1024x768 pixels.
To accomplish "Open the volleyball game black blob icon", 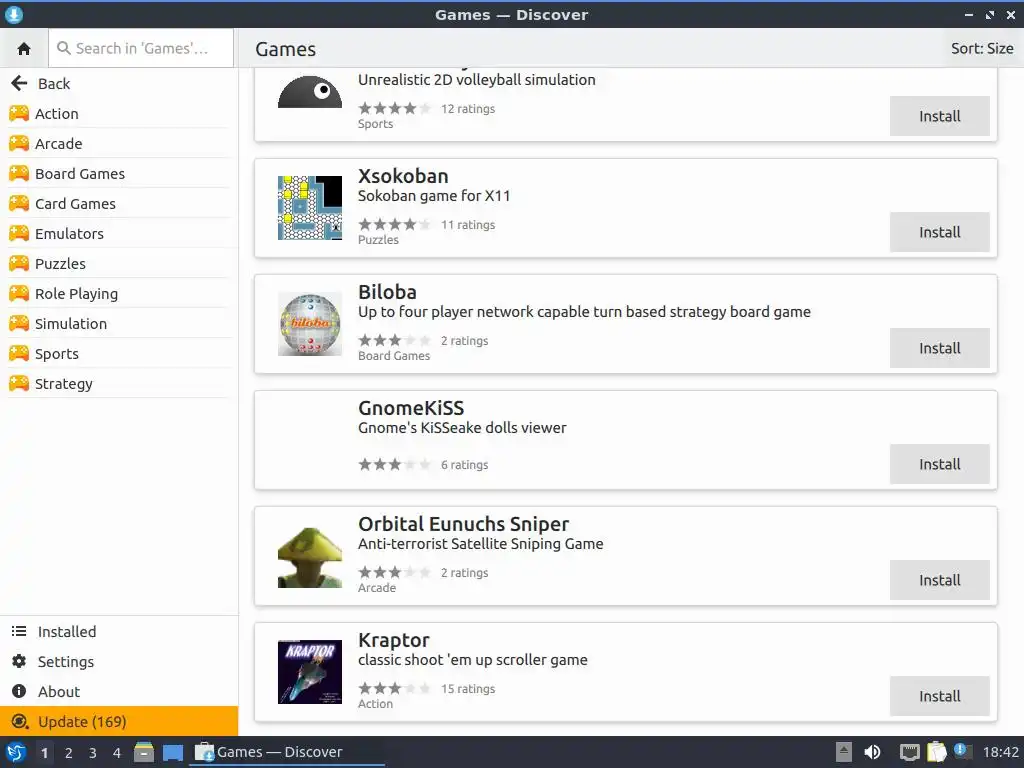I will (x=310, y=92).
